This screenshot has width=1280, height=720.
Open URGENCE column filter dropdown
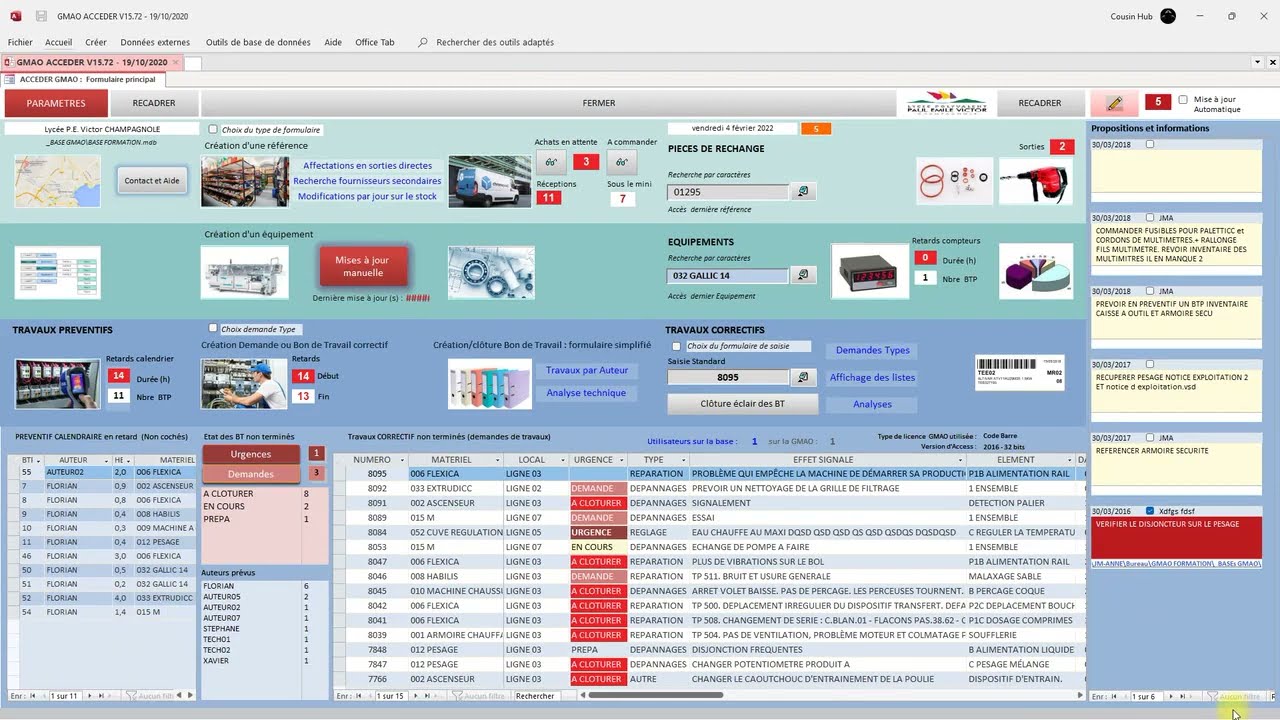621,460
